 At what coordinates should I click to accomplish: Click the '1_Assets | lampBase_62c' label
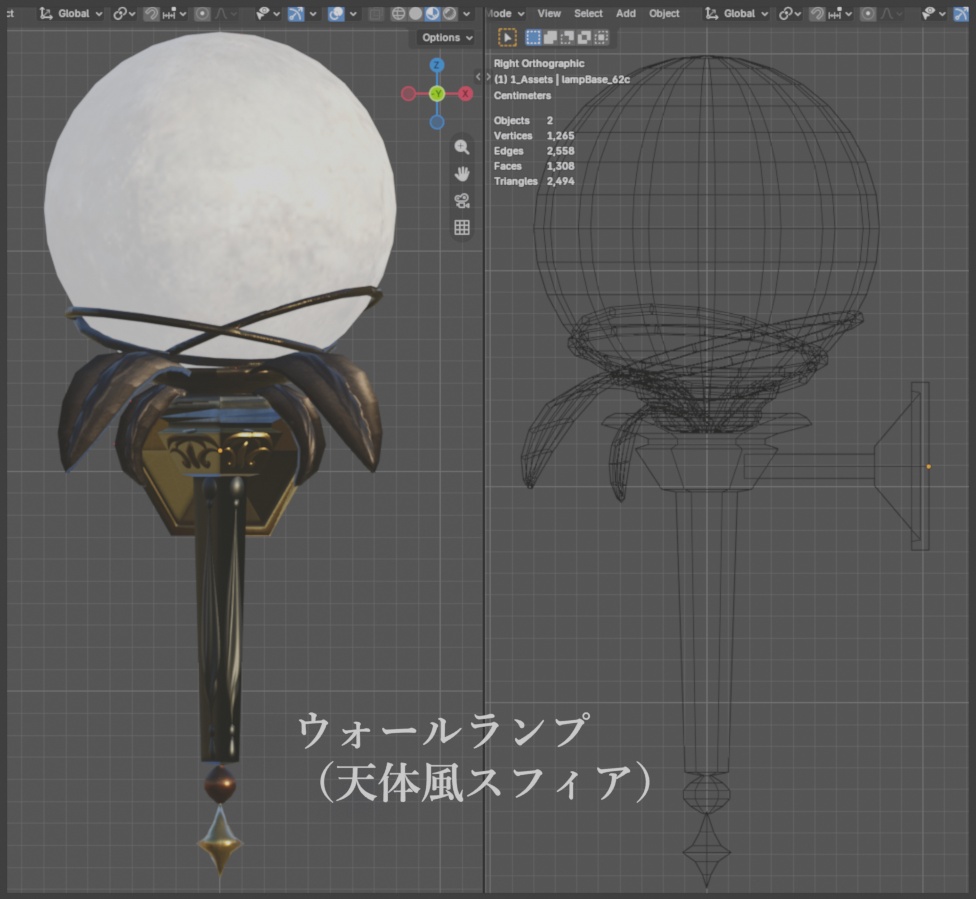pyautogui.click(x=570, y=80)
